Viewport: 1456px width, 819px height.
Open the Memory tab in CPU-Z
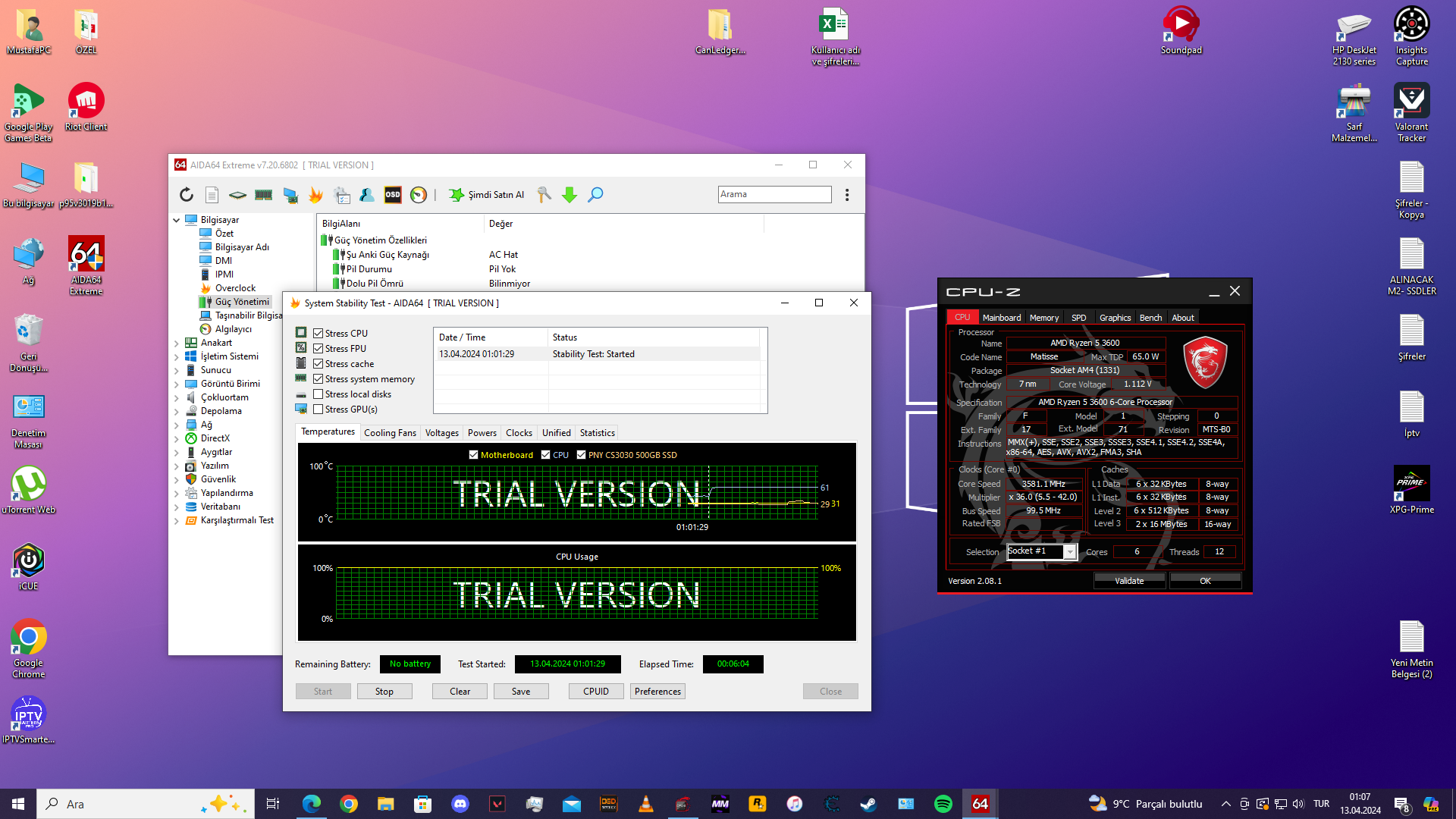coord(1043,318)
